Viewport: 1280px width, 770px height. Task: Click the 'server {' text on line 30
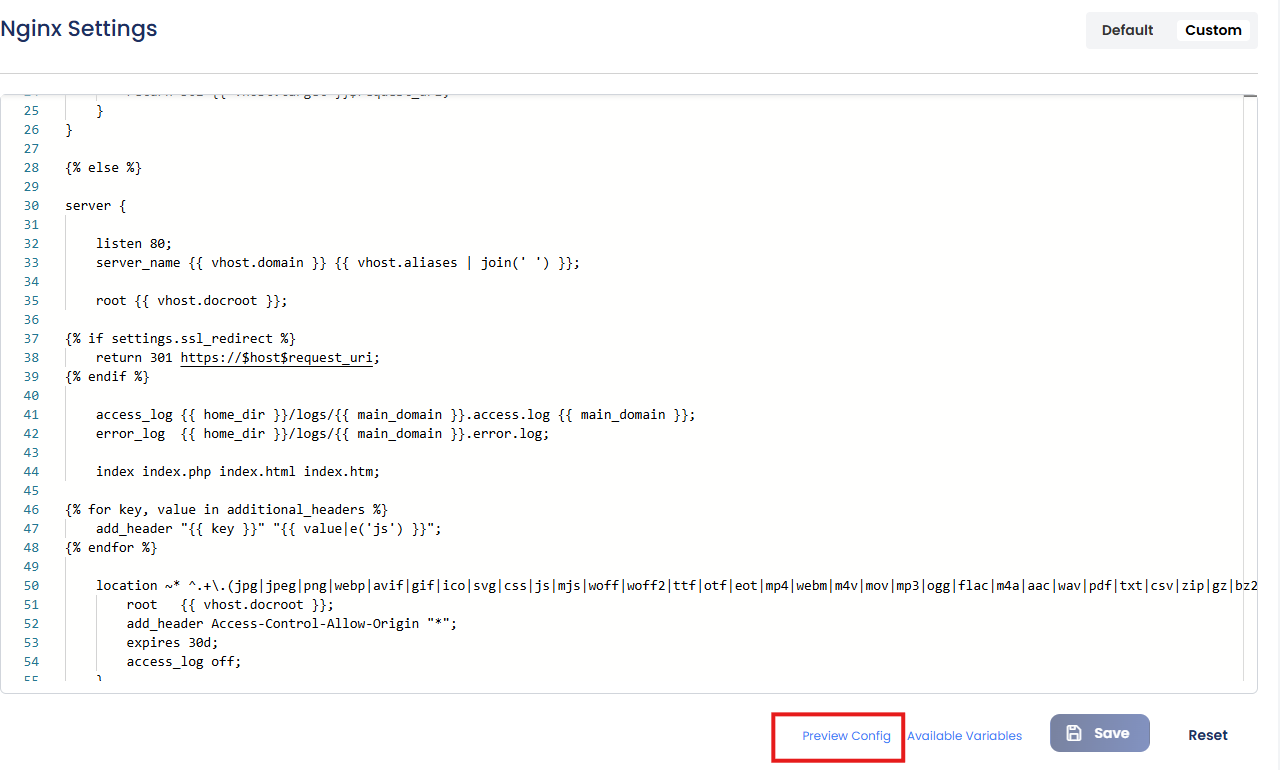[96, 206]
